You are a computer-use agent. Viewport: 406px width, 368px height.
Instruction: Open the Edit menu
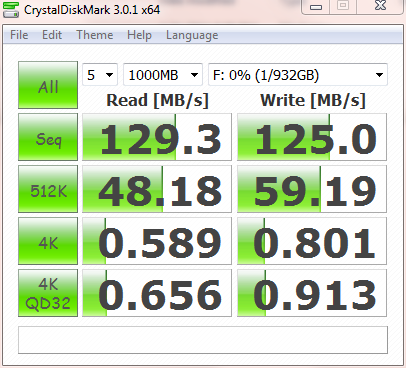pyautogui.click(x=52, y=35)
